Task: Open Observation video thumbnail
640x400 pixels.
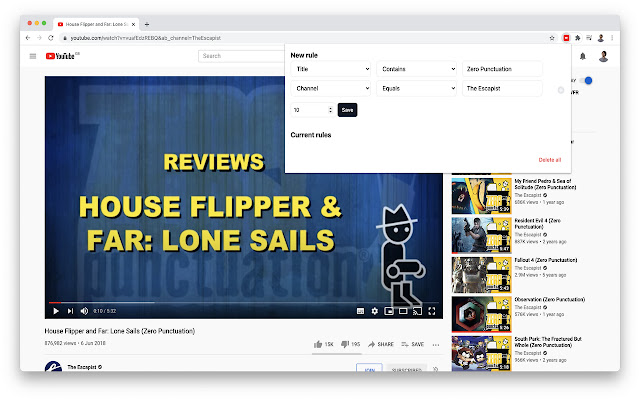Action: [x=481, y=314]
